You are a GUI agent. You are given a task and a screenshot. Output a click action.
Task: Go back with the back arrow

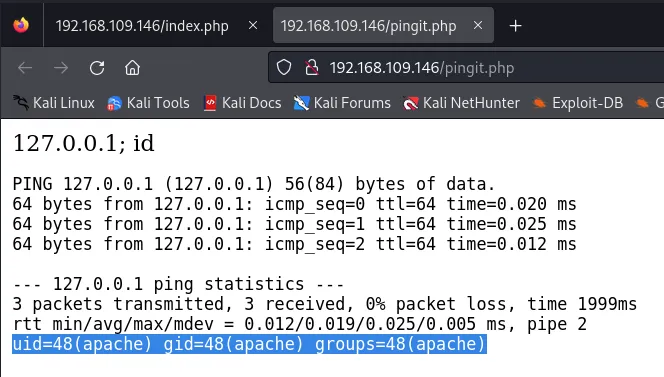coord(25,68)
